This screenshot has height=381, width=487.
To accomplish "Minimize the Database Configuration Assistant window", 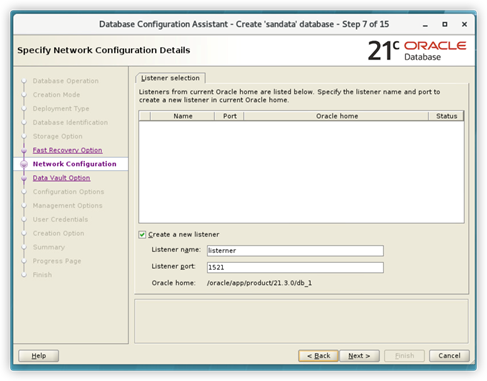I will point(425,25).
